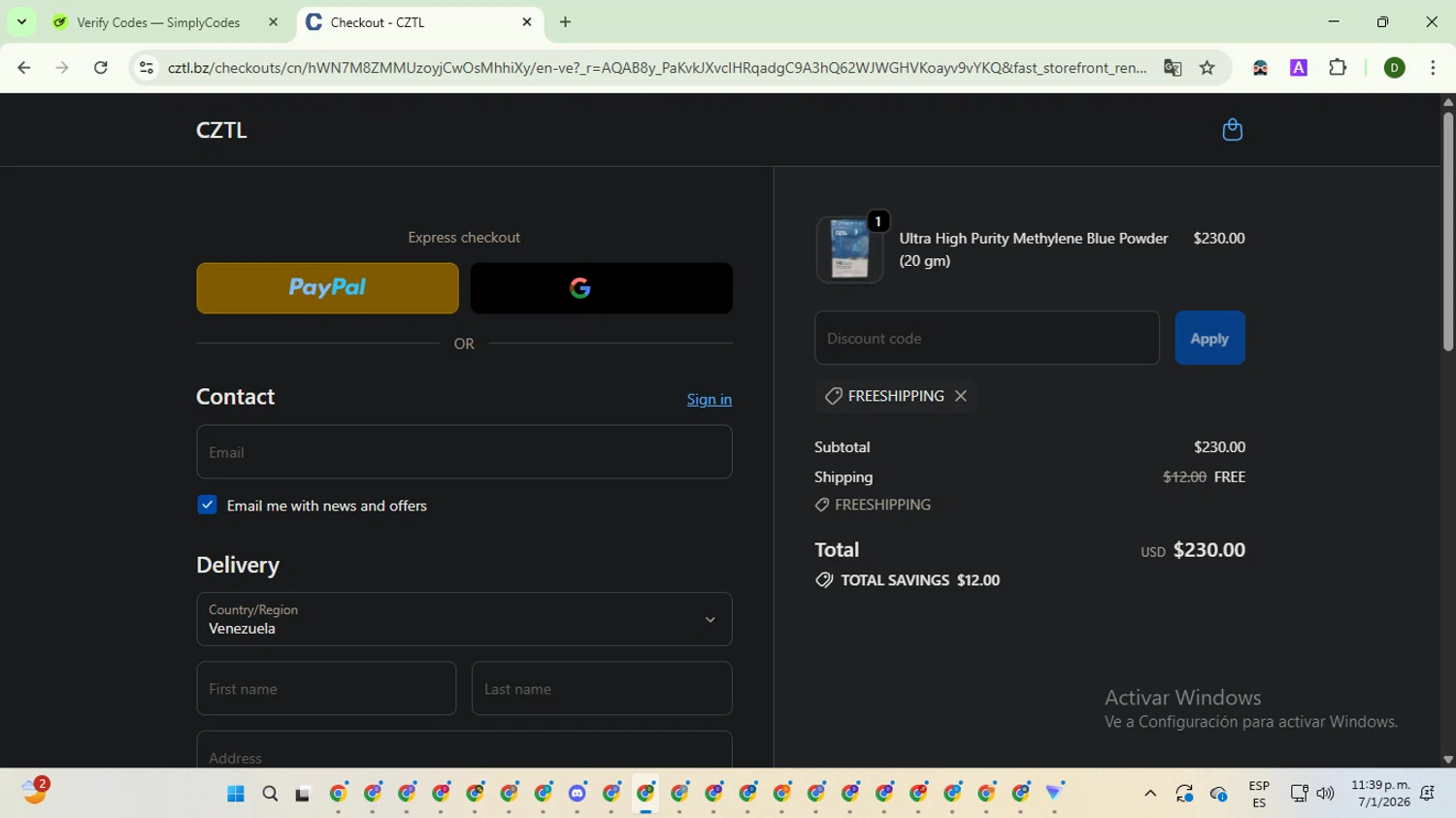Open the tab search dropdown chevron
Screen dimensions: 1456x818
(x=21, y=22)
